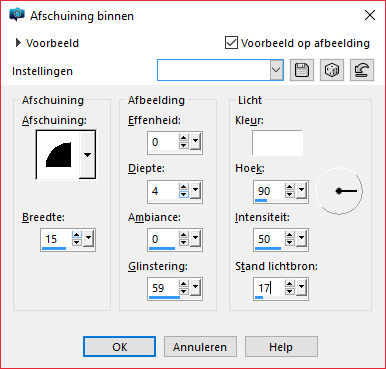Viewport: 386px width, 369px height.
Task: Close the Afschuining binnen dialog
Action: (370, 15)
